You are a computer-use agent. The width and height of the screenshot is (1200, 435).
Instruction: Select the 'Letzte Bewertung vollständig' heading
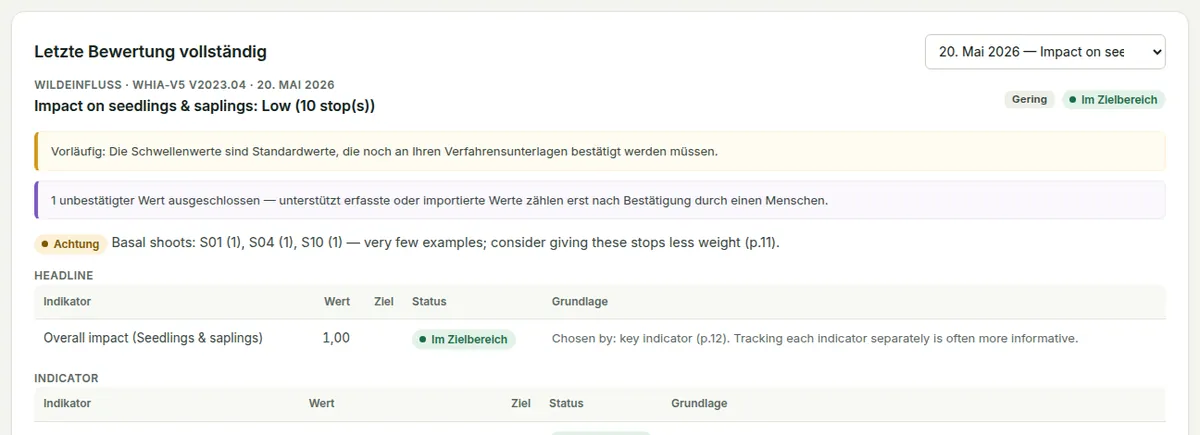click(x=150, y=51)
